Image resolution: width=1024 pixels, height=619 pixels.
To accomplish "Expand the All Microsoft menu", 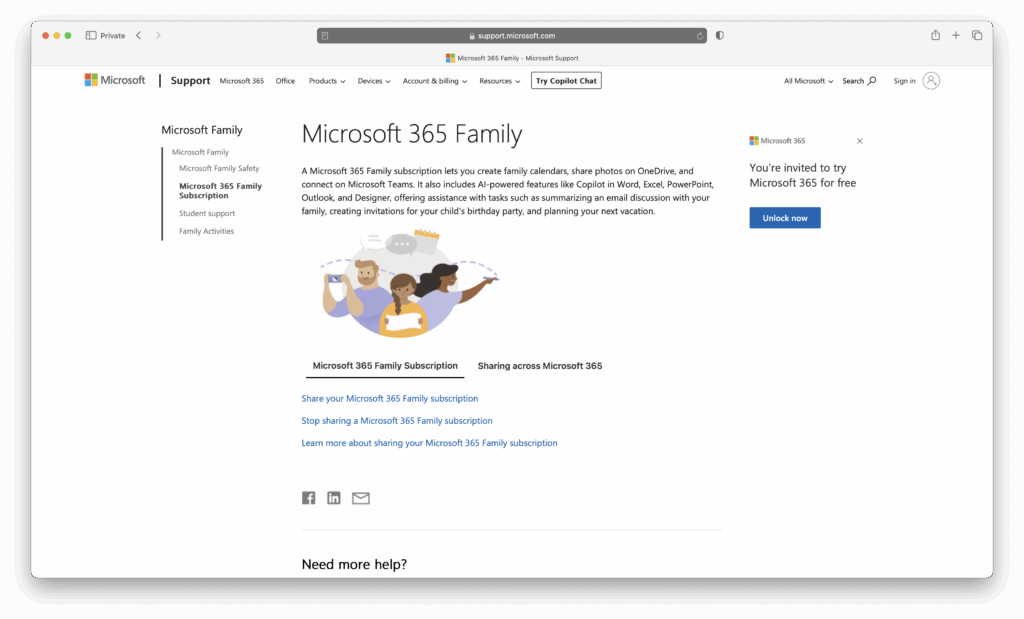I will pyautogui.click(x=808, y=81).
